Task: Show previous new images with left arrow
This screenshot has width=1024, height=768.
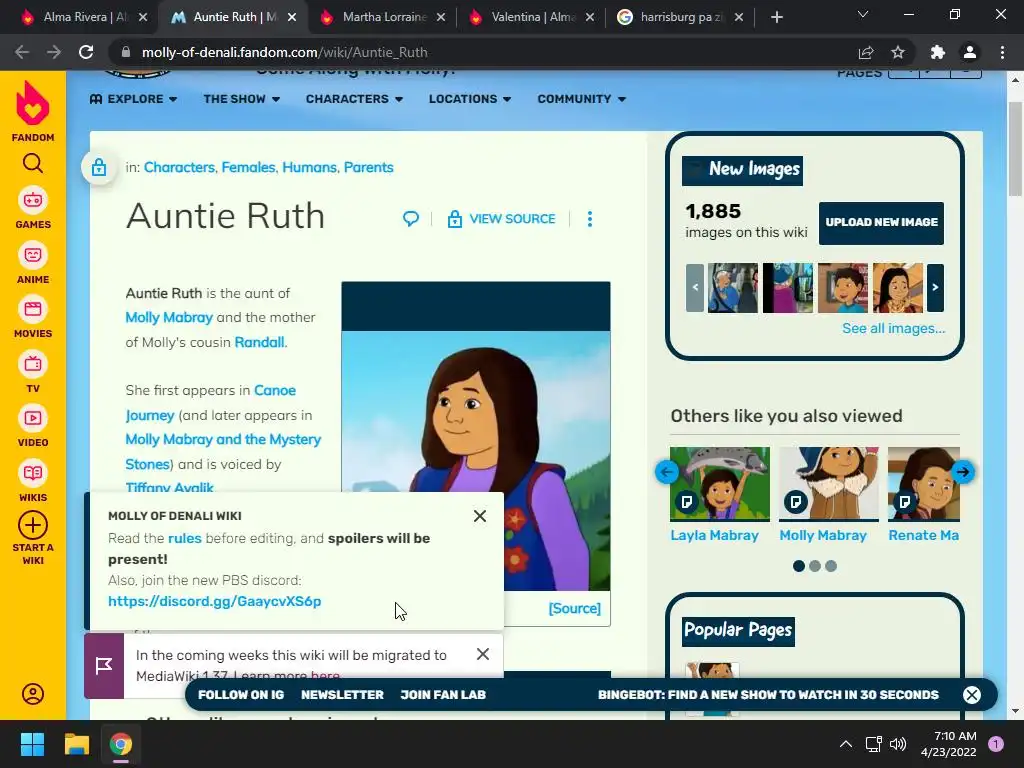Action: pos(695,287)
